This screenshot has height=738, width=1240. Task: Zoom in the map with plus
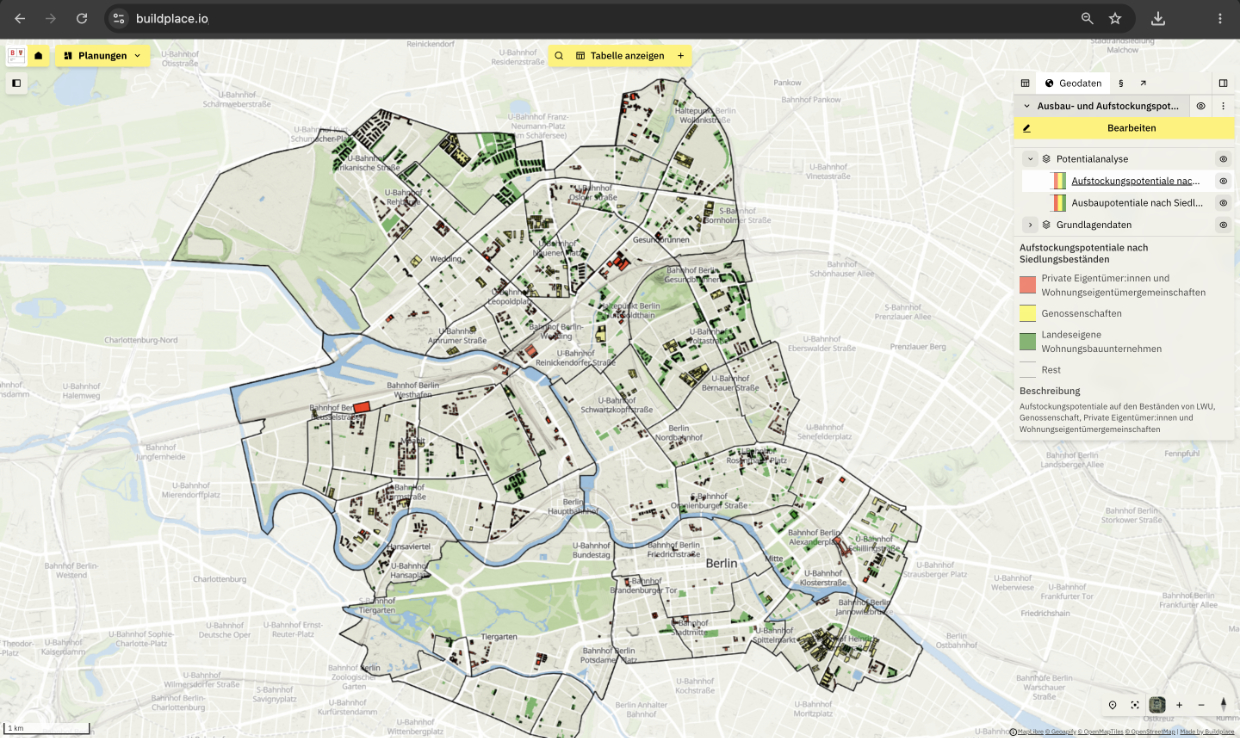(1179, 705)
